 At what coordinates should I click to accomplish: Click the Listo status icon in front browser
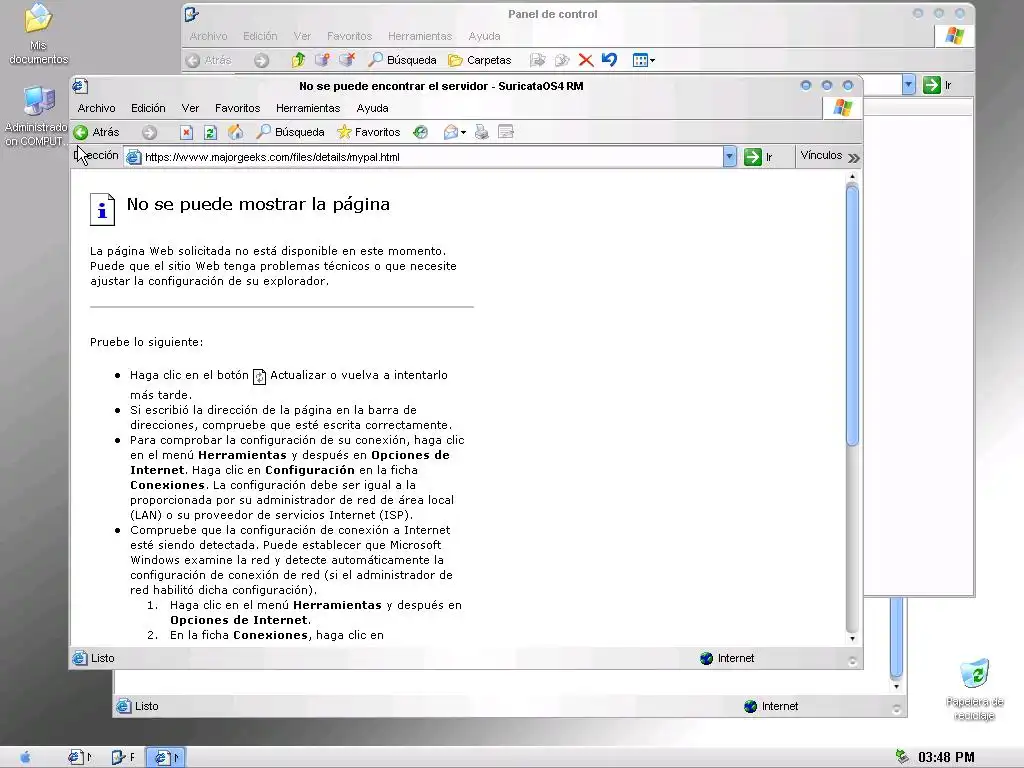click(80, 658)
